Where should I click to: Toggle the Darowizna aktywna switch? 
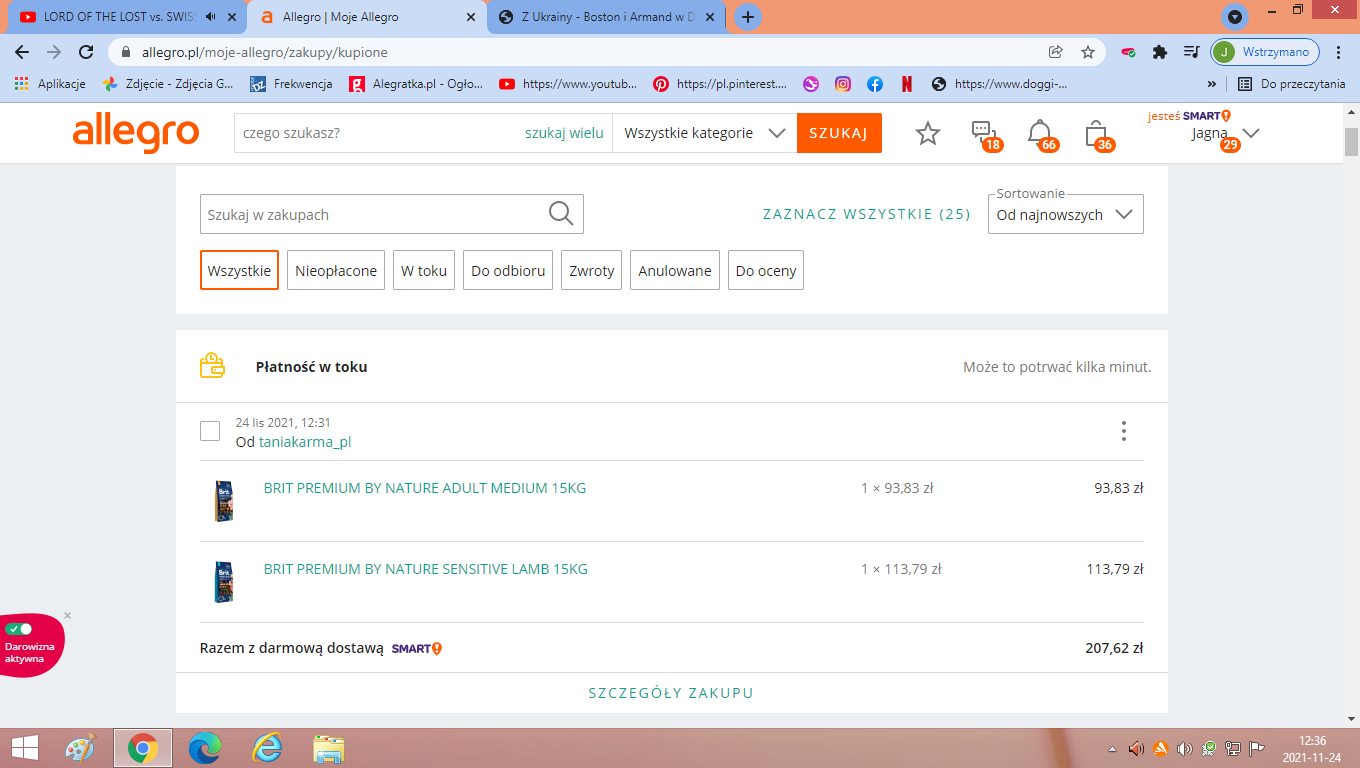pos(18,629)
